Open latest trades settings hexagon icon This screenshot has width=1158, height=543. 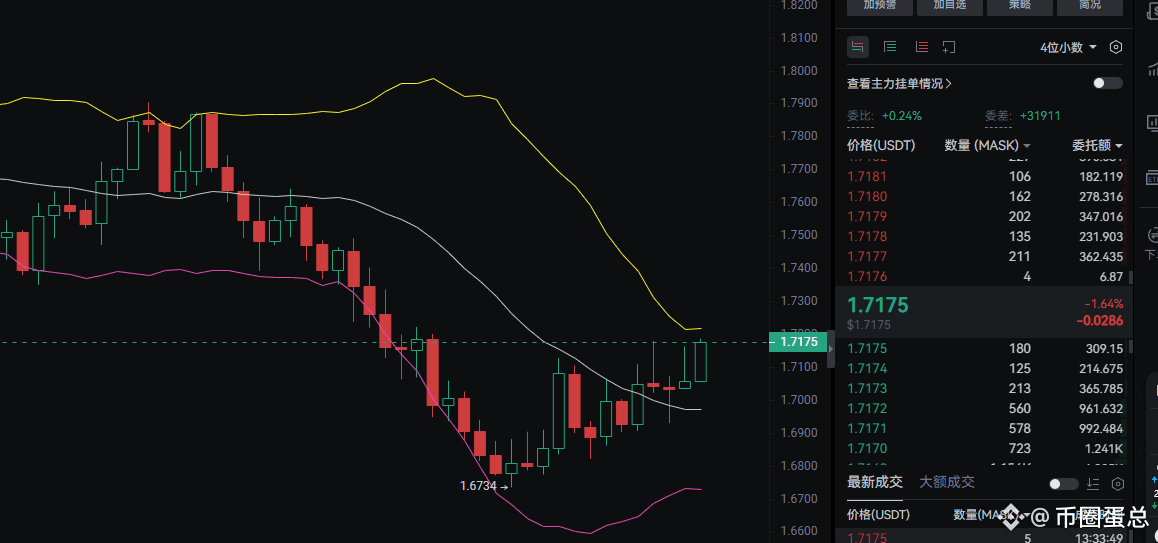(x=1118, y=484)
